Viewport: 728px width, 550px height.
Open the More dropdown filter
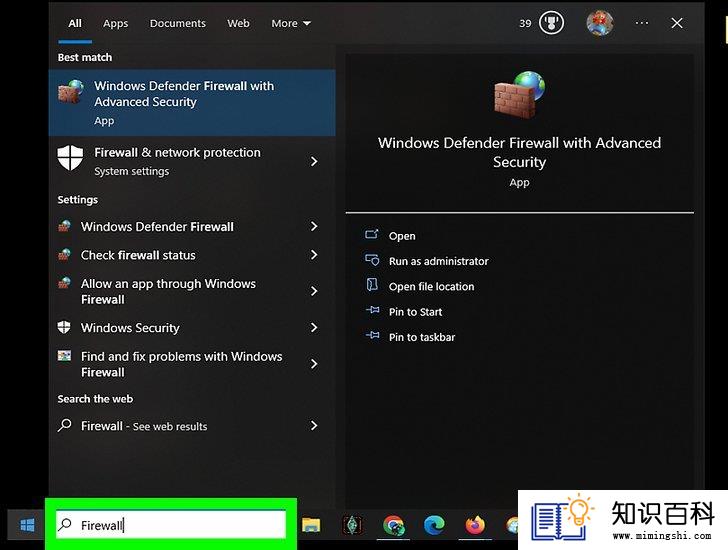291,23
